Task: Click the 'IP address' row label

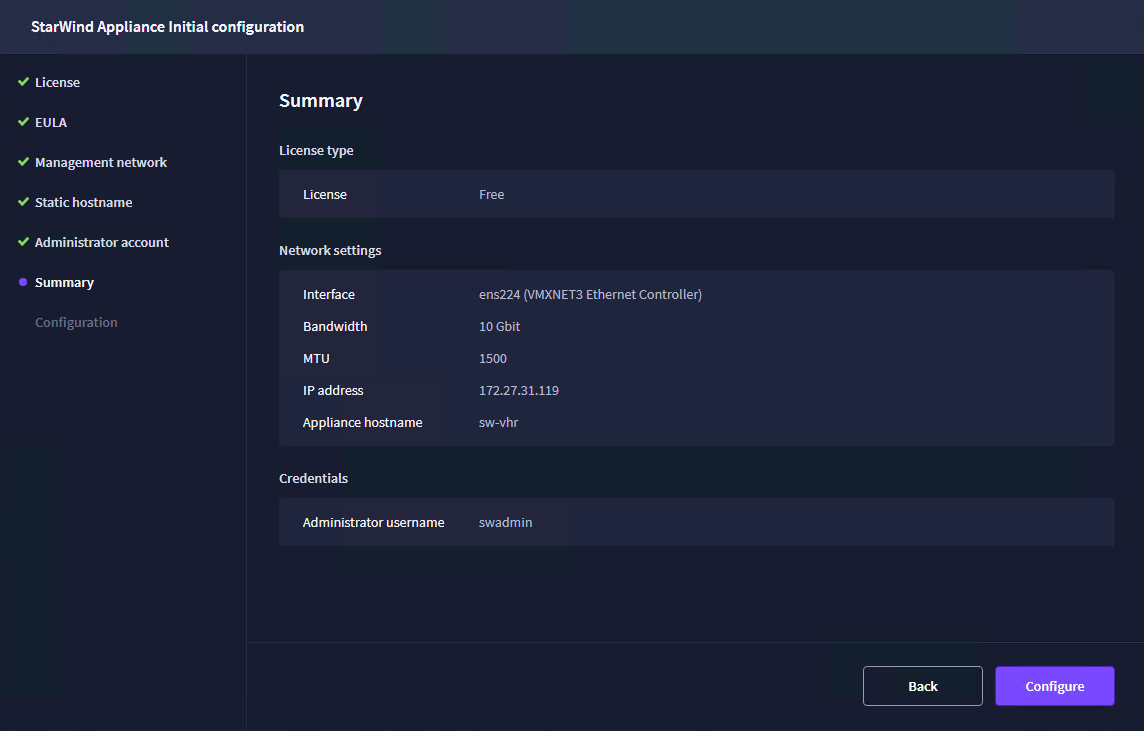Action: (x=333, y=391)
